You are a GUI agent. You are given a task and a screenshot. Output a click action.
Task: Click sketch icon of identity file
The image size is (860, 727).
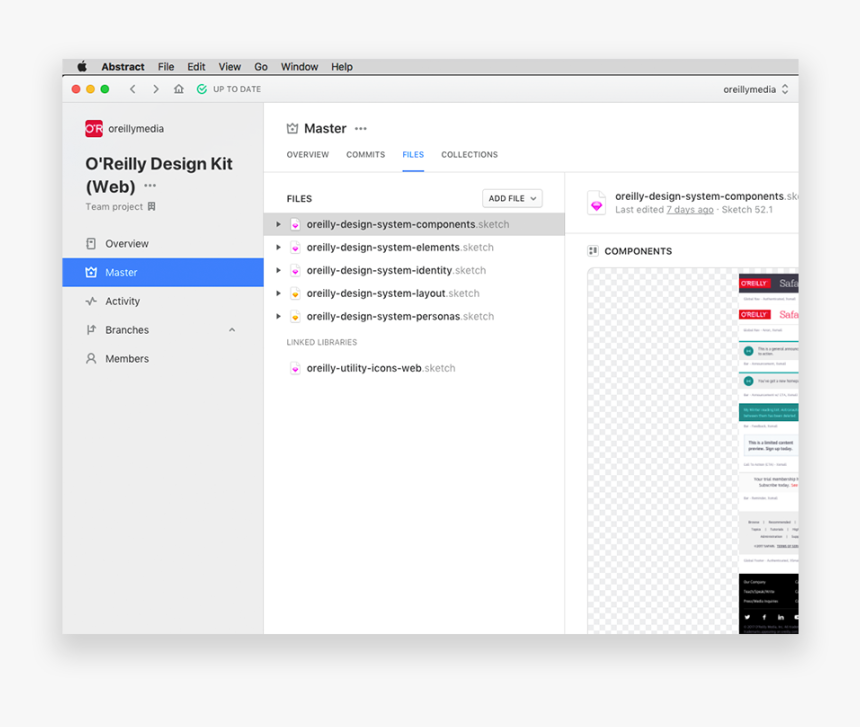pyautogui.click(x=295, y=270)
